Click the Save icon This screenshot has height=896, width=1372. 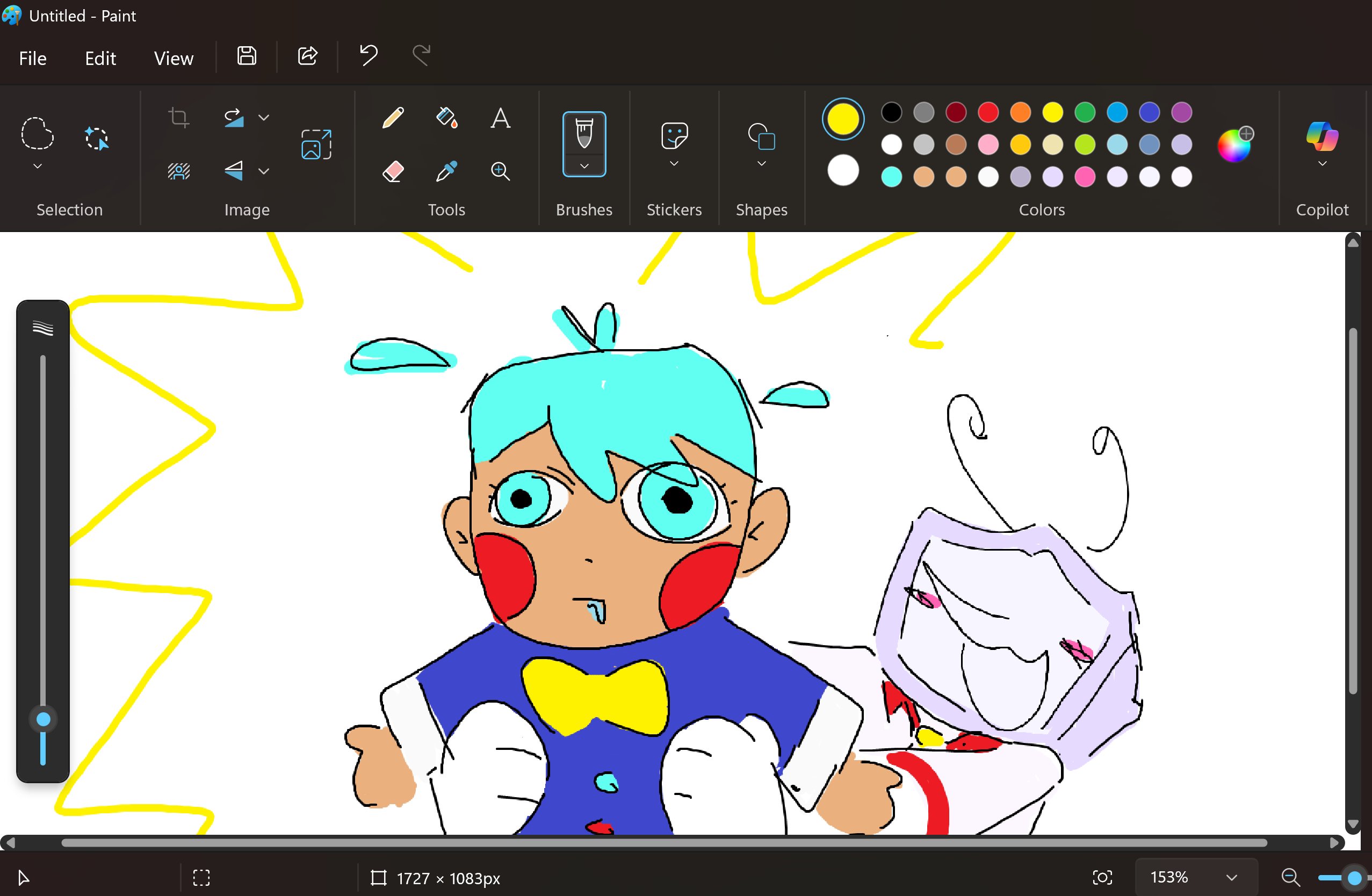pos(247,56)
